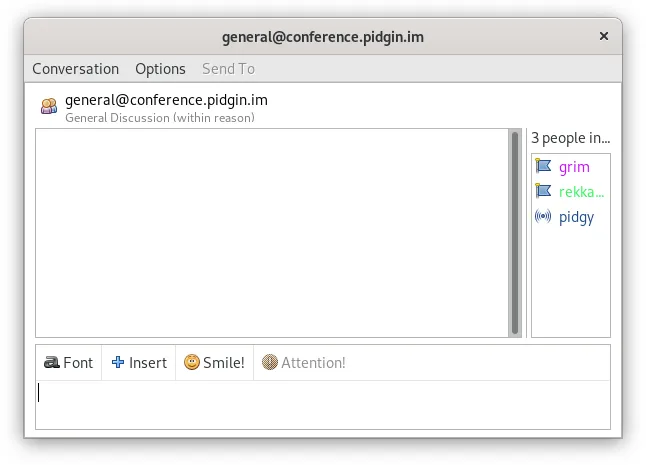Click the conversation history scrollbar
Screen dimensions: 646x465
tap(515, 233)
